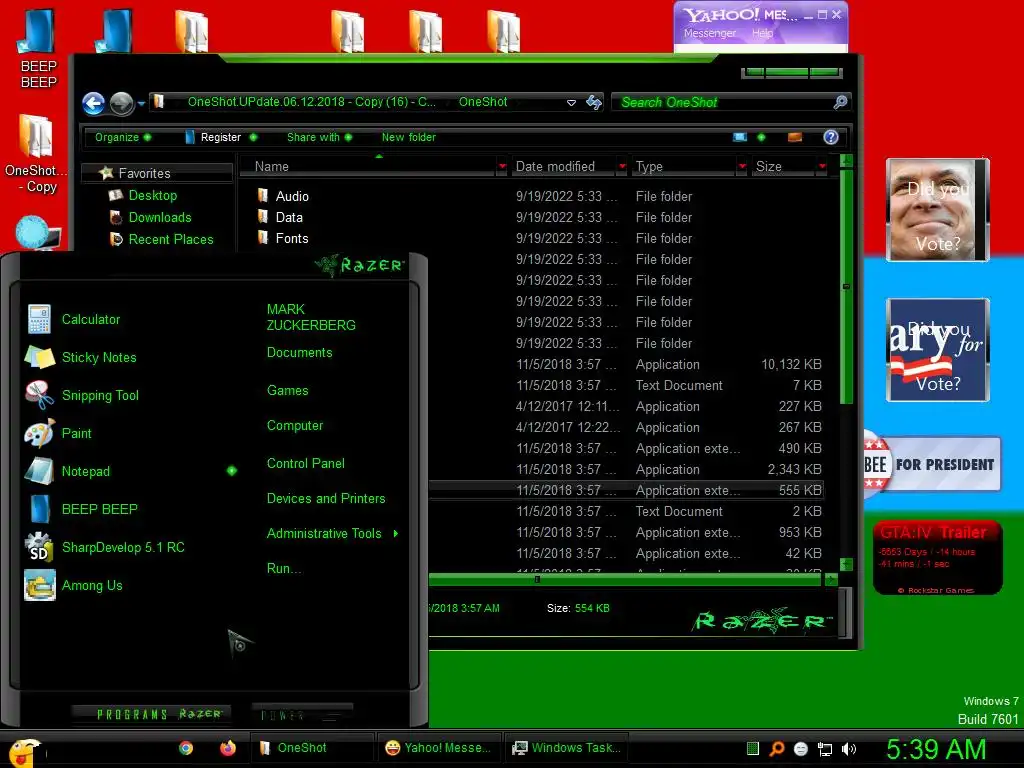Open the Organize dropdown menu
Image resolution: width=1024 pixels, height=768 pixels.
(123, 137)
